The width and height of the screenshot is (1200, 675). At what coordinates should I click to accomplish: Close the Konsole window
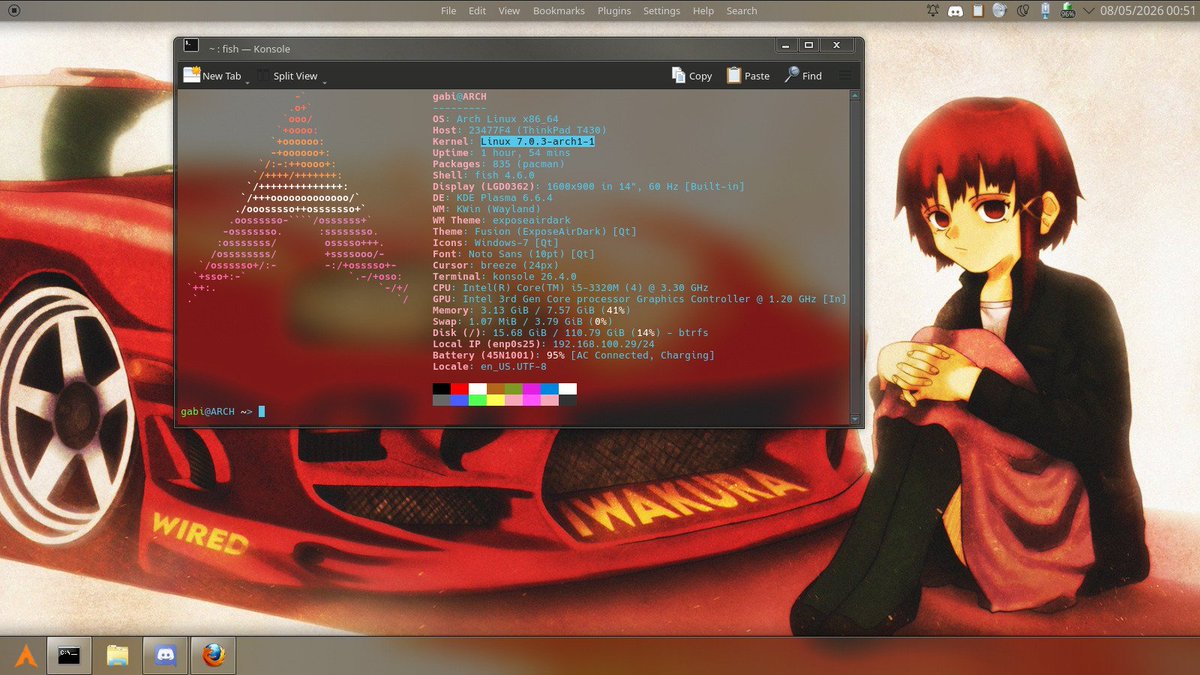(x=837, y=46)
